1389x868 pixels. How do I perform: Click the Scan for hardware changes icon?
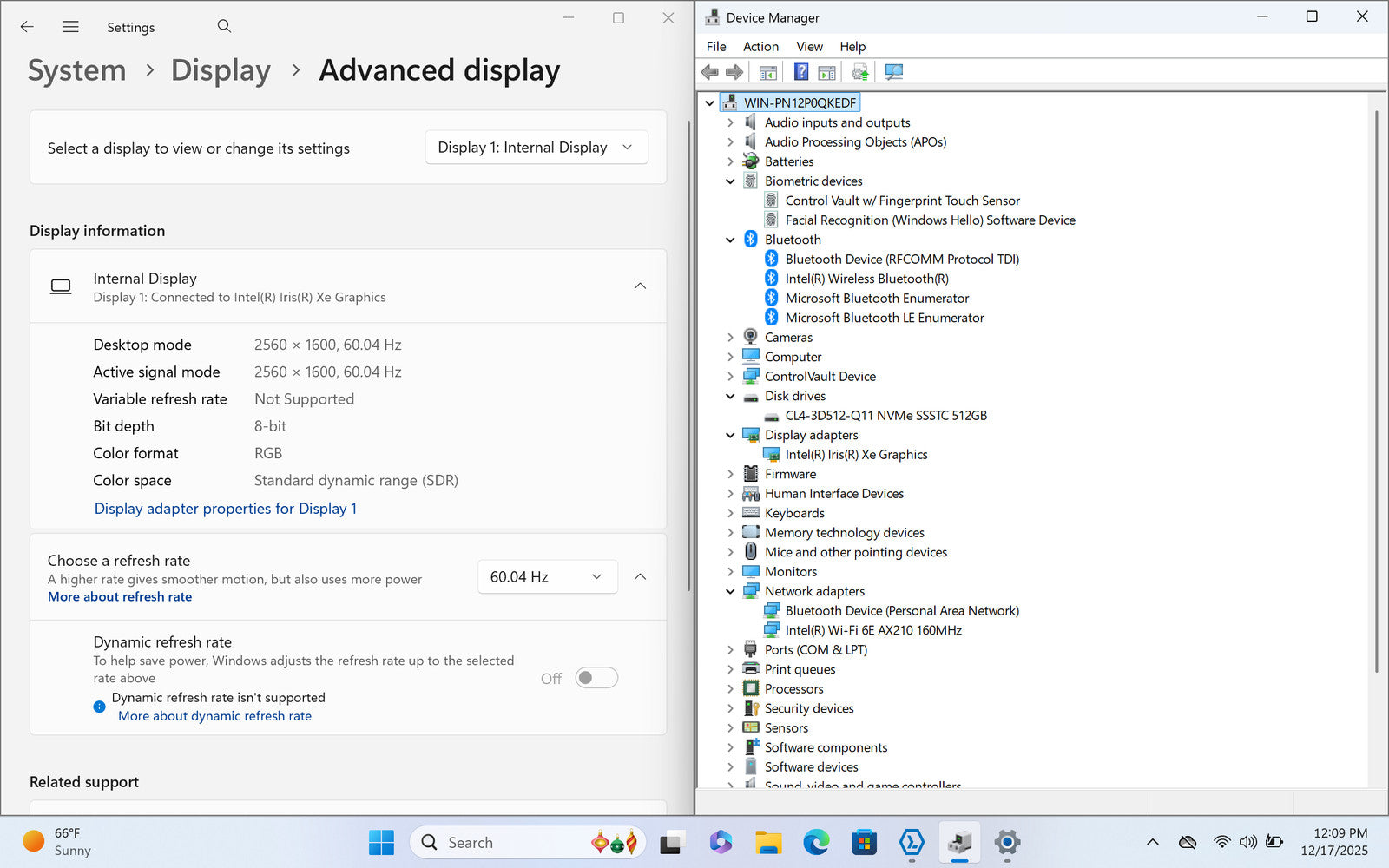point(893,72)
